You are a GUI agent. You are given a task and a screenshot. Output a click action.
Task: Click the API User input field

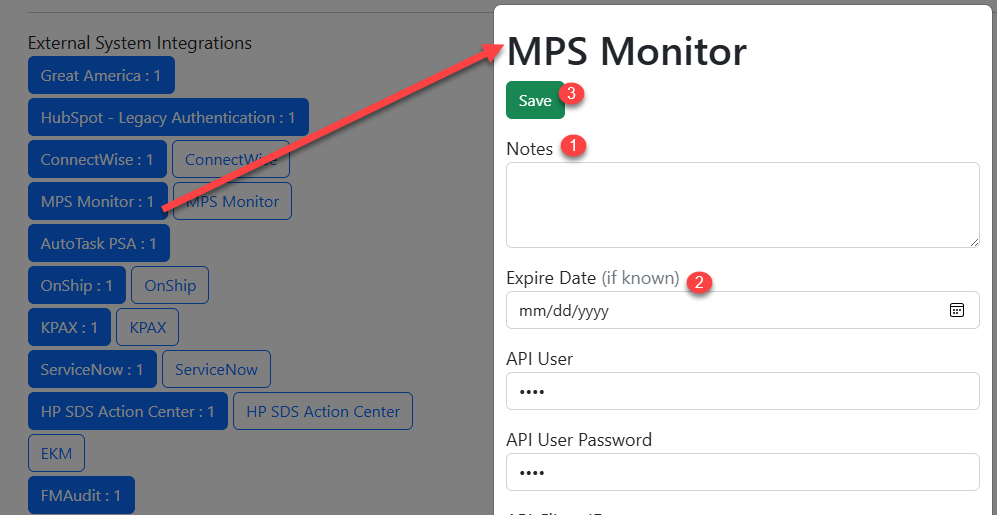coord(743,391)
